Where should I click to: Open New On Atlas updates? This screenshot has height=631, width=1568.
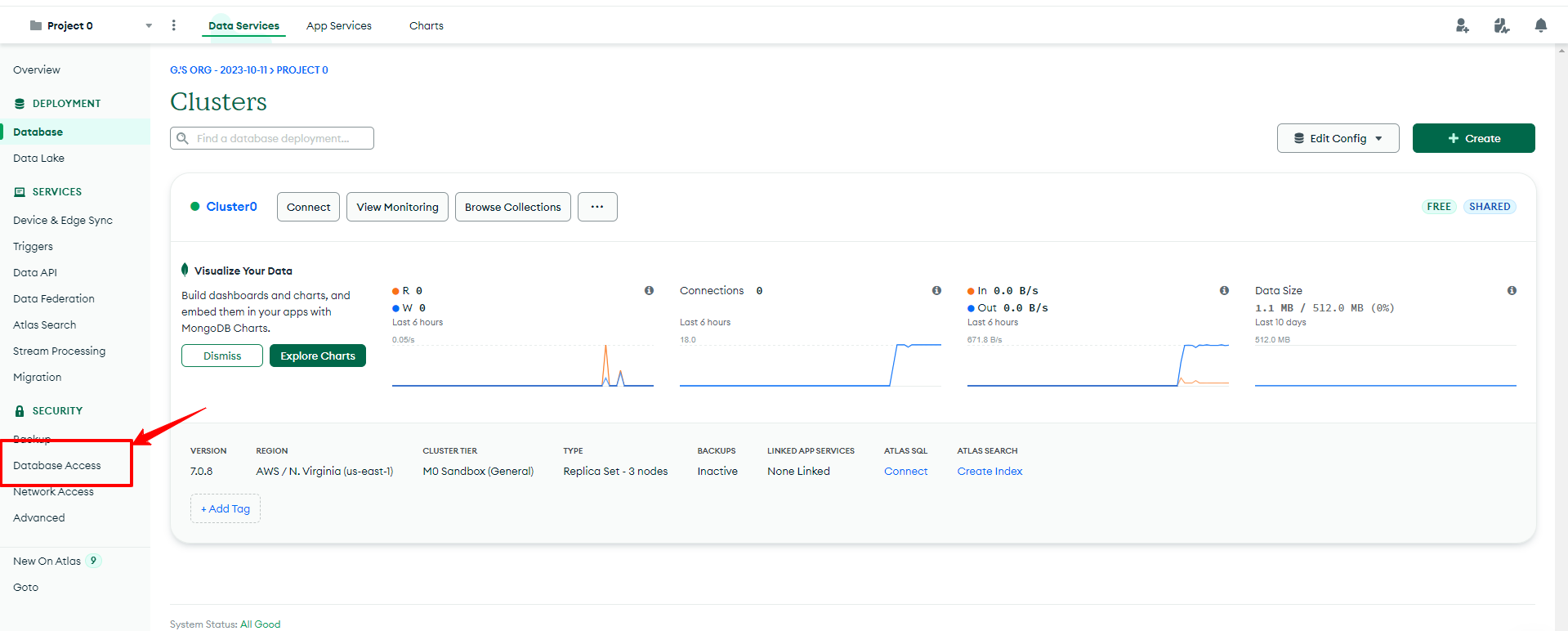point(47,561)
